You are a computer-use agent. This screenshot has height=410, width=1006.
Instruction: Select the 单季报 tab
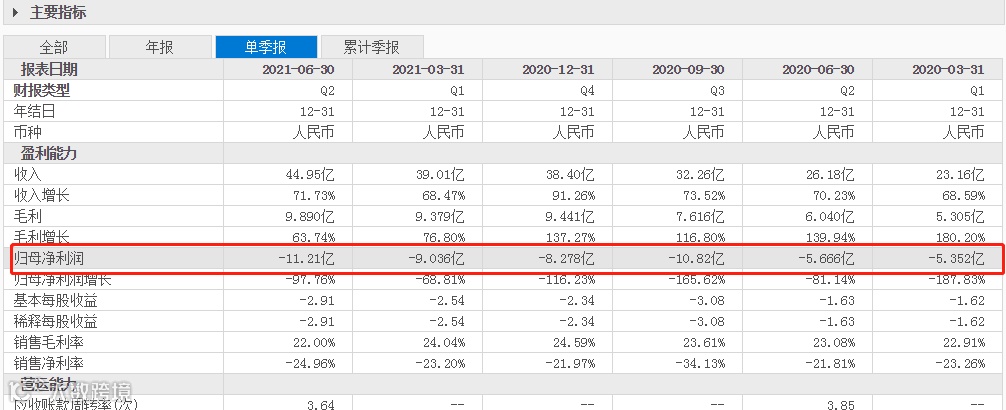click(266, 47)
